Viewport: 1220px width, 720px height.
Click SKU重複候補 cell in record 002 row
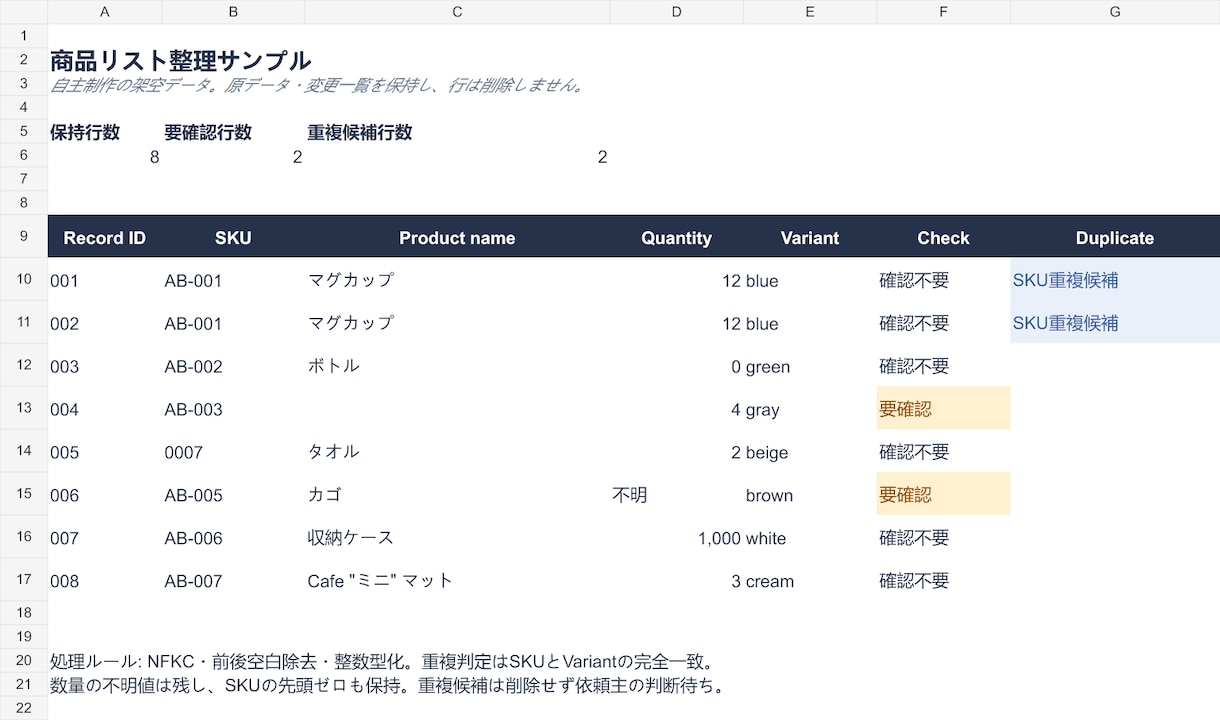point(1115,324)
